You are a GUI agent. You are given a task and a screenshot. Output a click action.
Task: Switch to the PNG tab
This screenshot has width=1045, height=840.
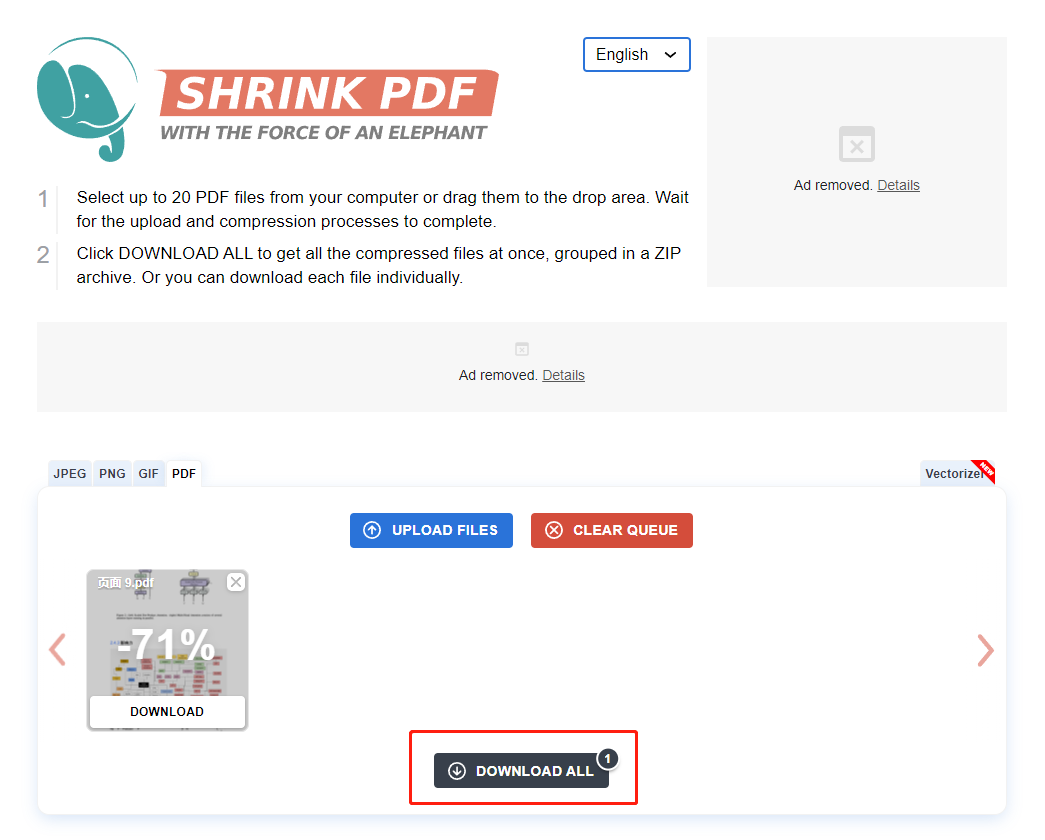(112, 473)
